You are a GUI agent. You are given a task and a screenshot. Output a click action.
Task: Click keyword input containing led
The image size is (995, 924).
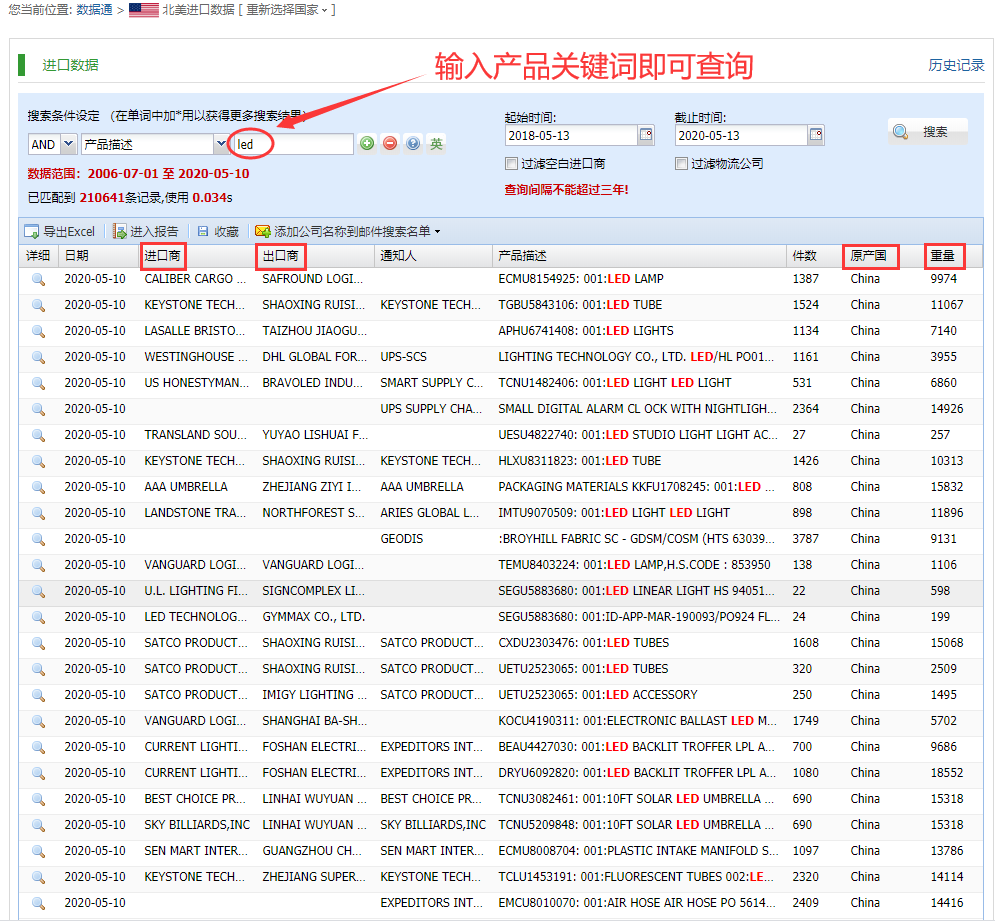(x=294, y=144)
